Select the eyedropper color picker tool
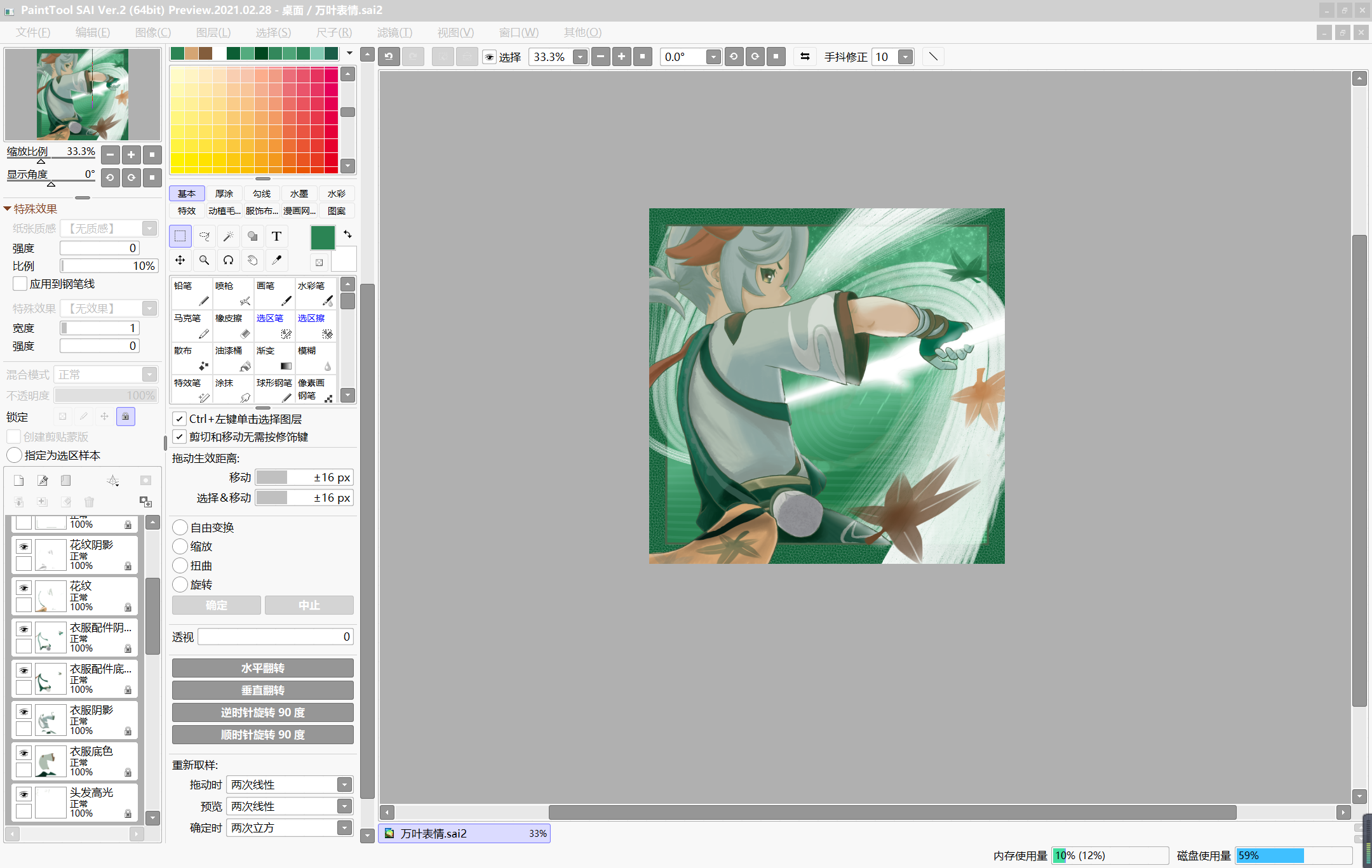Viewport: 1372px width, 868px height. point(277,260)
